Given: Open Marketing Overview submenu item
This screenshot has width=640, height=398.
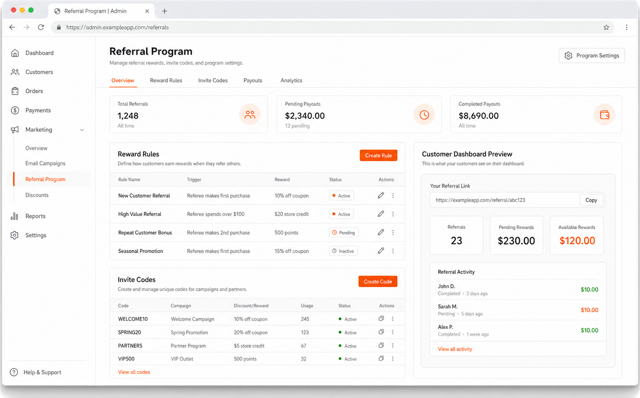Looking at the screenshot, I should click(36, 148).
